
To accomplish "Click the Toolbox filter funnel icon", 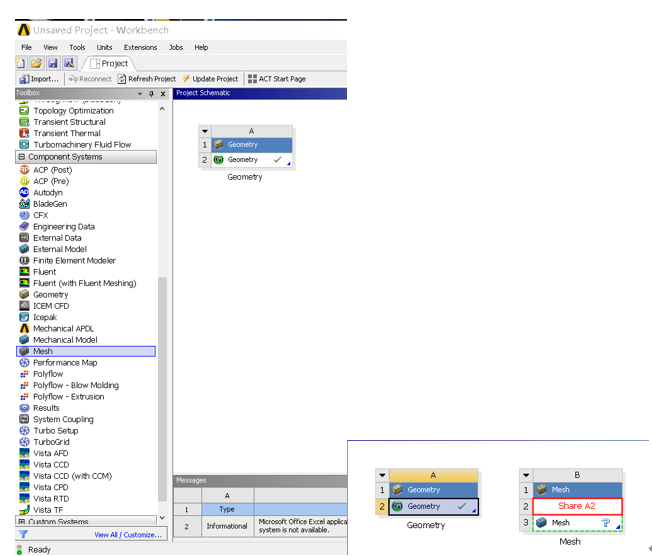I will pyautogui.click(x=23, y=534).
